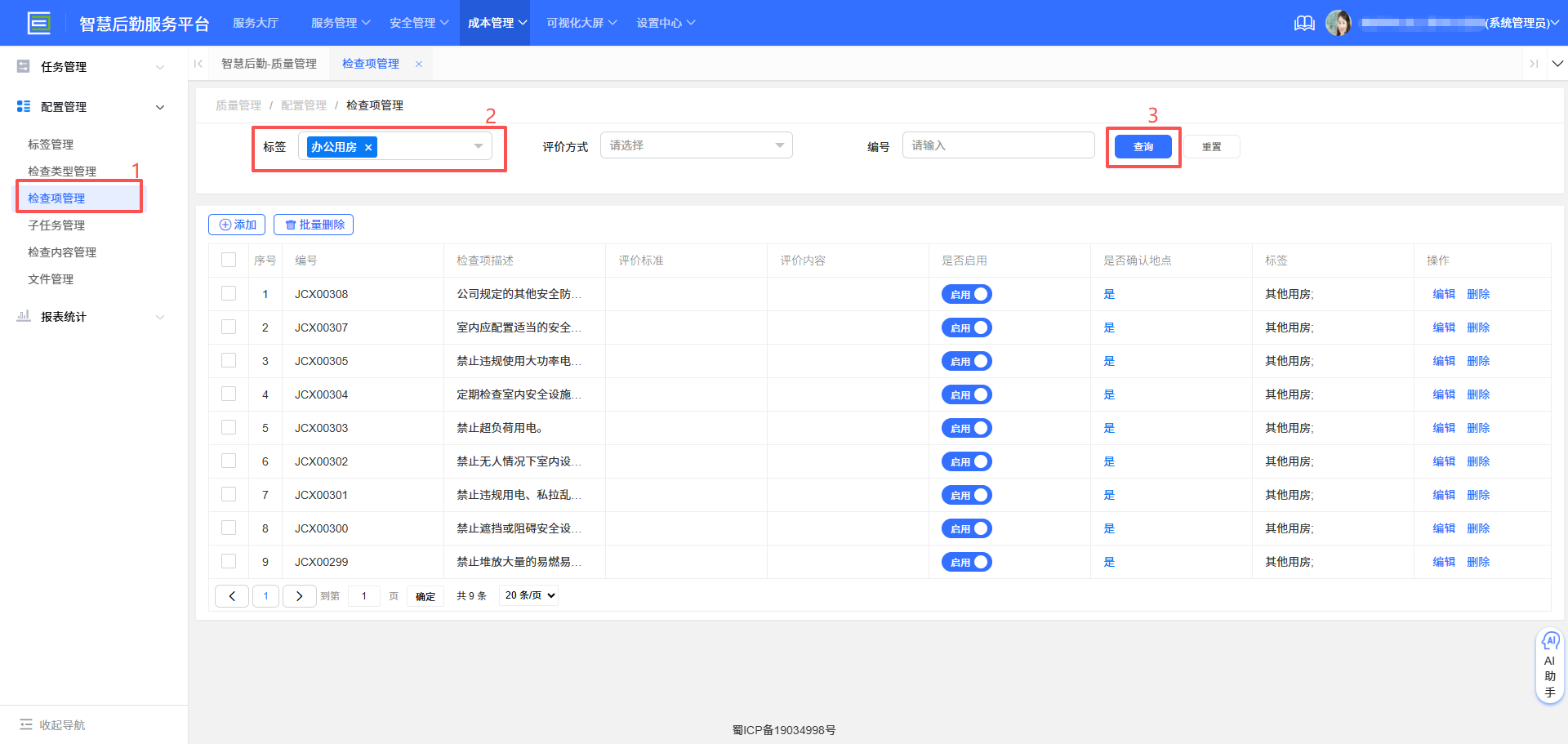Click the notification bell icon
1568x744 pixels.
[1304, 23]
